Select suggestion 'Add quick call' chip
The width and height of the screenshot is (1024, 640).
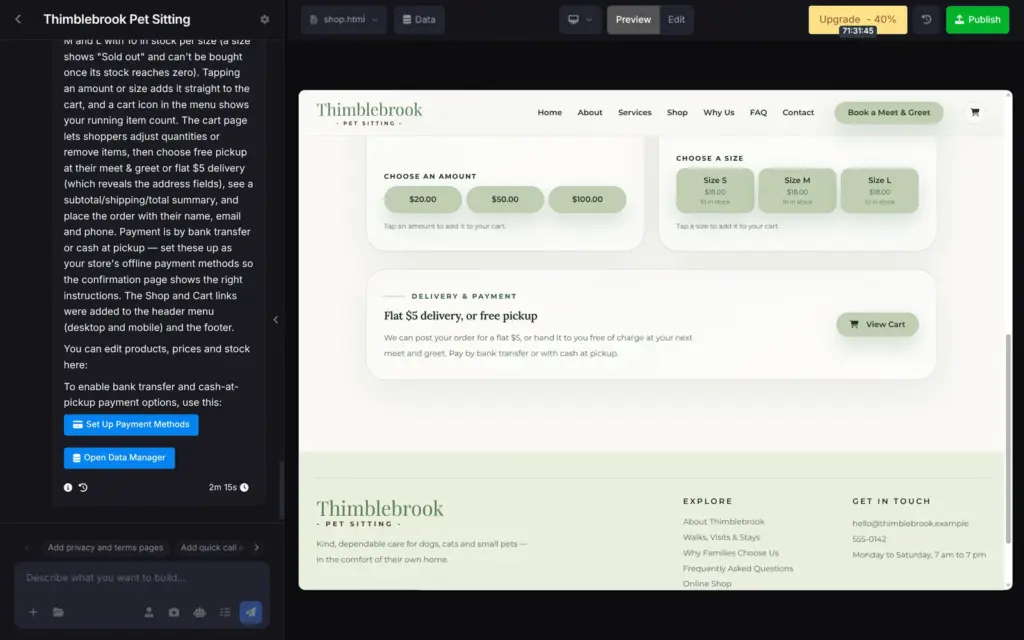click(210, 547)
